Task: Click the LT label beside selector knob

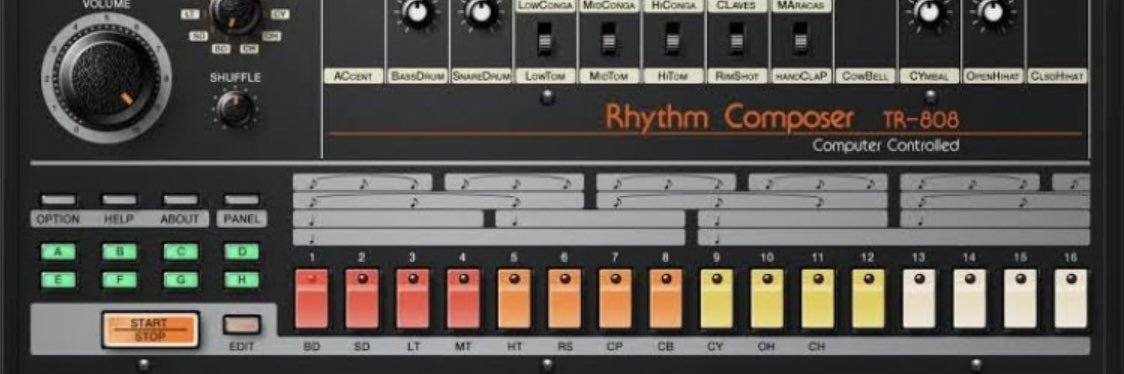Action: point(190,14)
